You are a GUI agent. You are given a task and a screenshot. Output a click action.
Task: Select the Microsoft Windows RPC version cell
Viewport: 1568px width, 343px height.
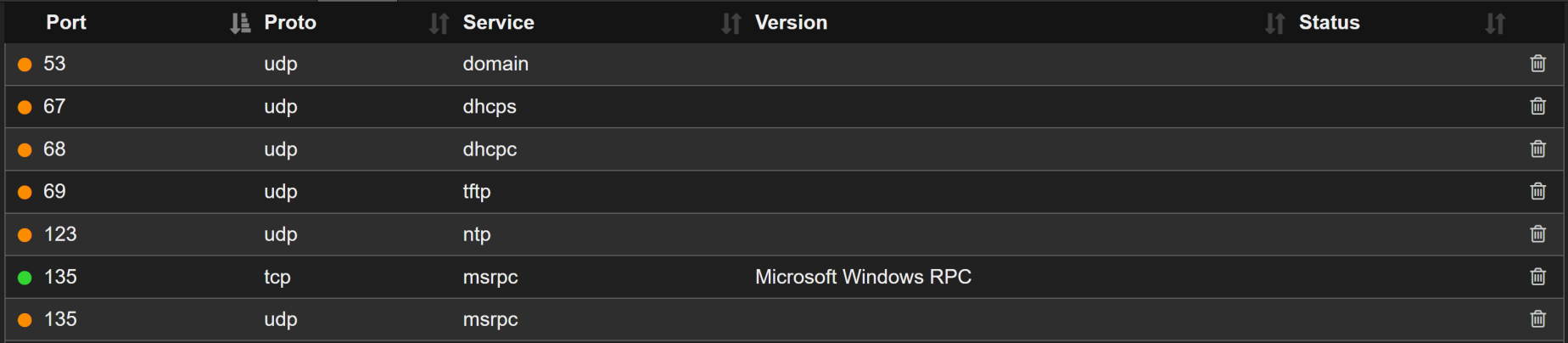pos(863,277)
